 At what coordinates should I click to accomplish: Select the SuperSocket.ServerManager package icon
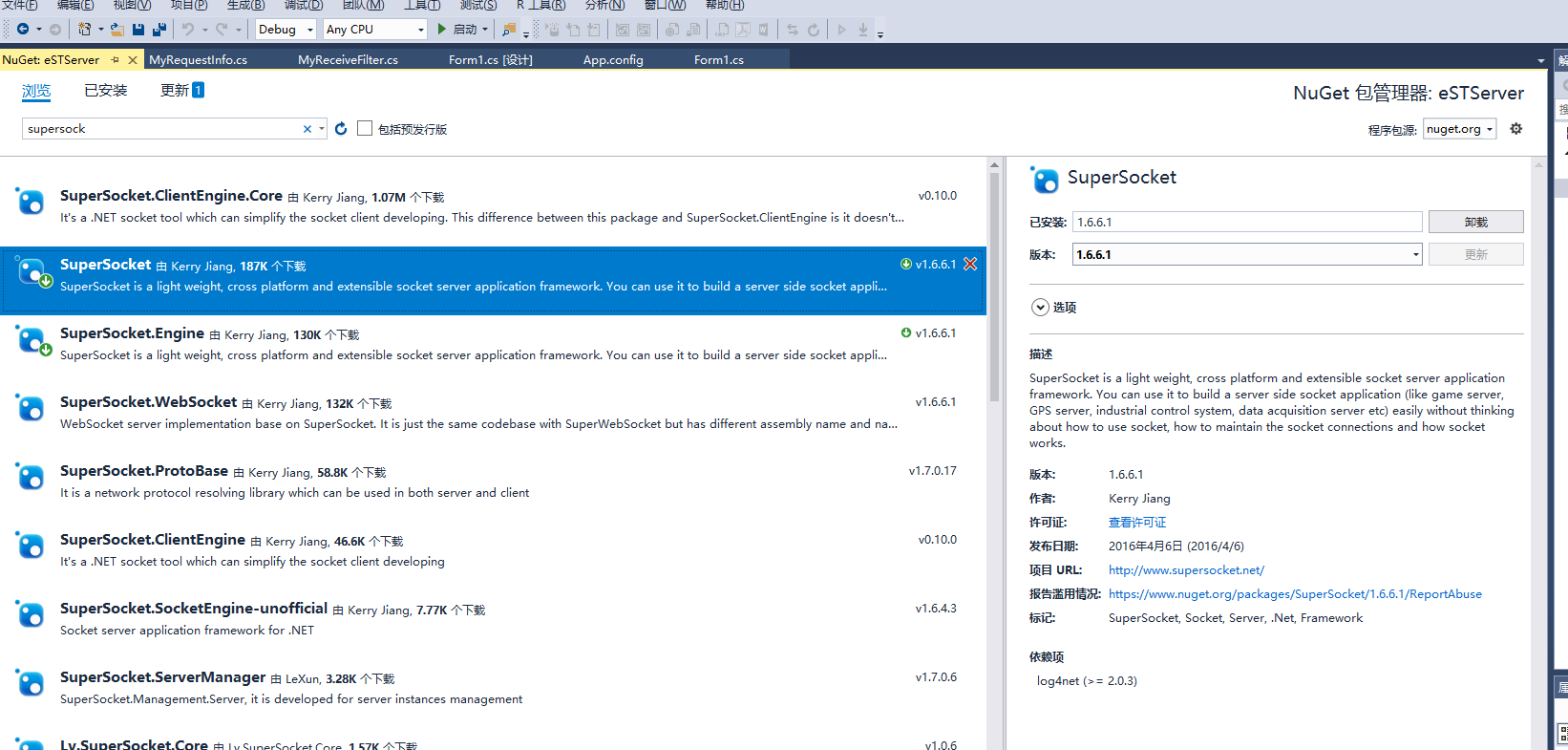click(31, 683)
